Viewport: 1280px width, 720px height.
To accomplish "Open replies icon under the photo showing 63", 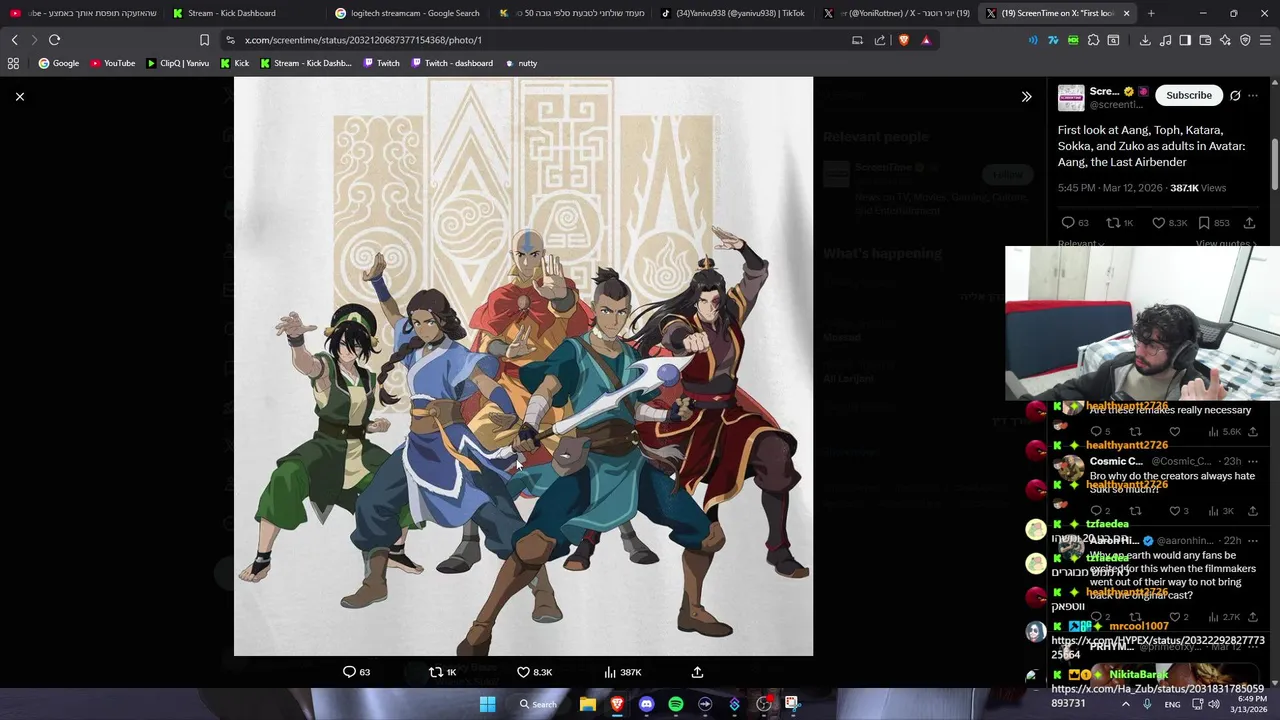I will (349, 672).
